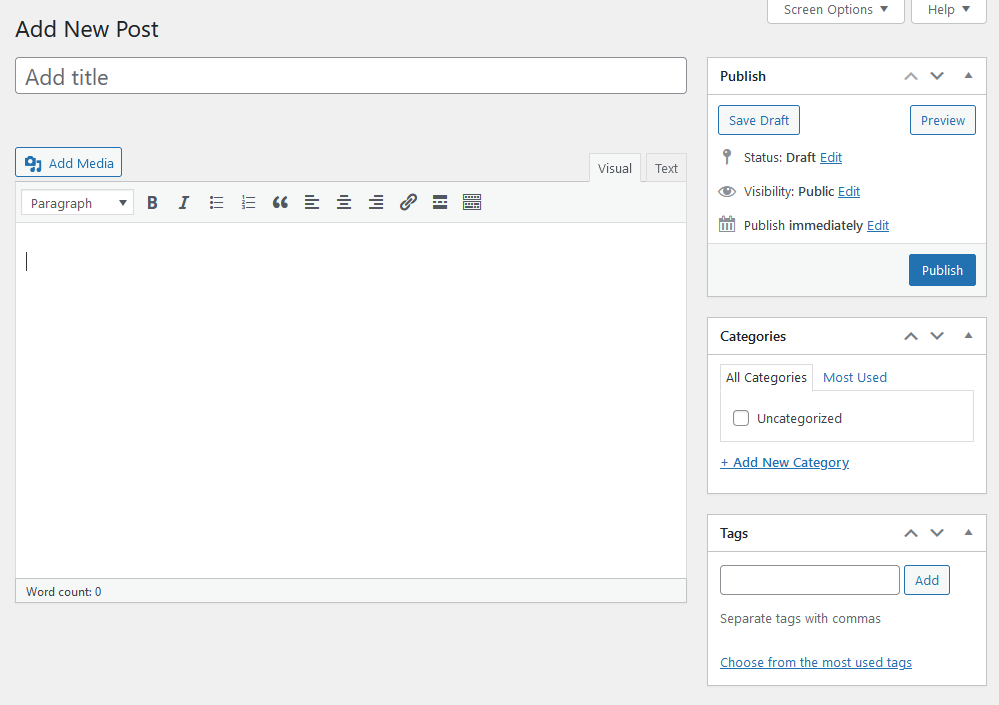This screenshot has width=999, height=705.
Task: Click the blue Publish button
Action: [941, 270]
